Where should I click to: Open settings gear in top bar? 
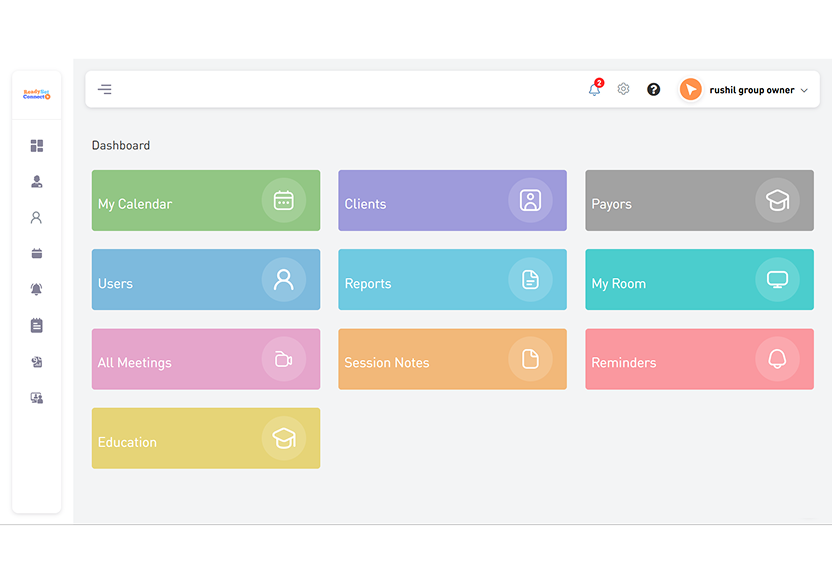pyautogui.click(x=623, y=89)
